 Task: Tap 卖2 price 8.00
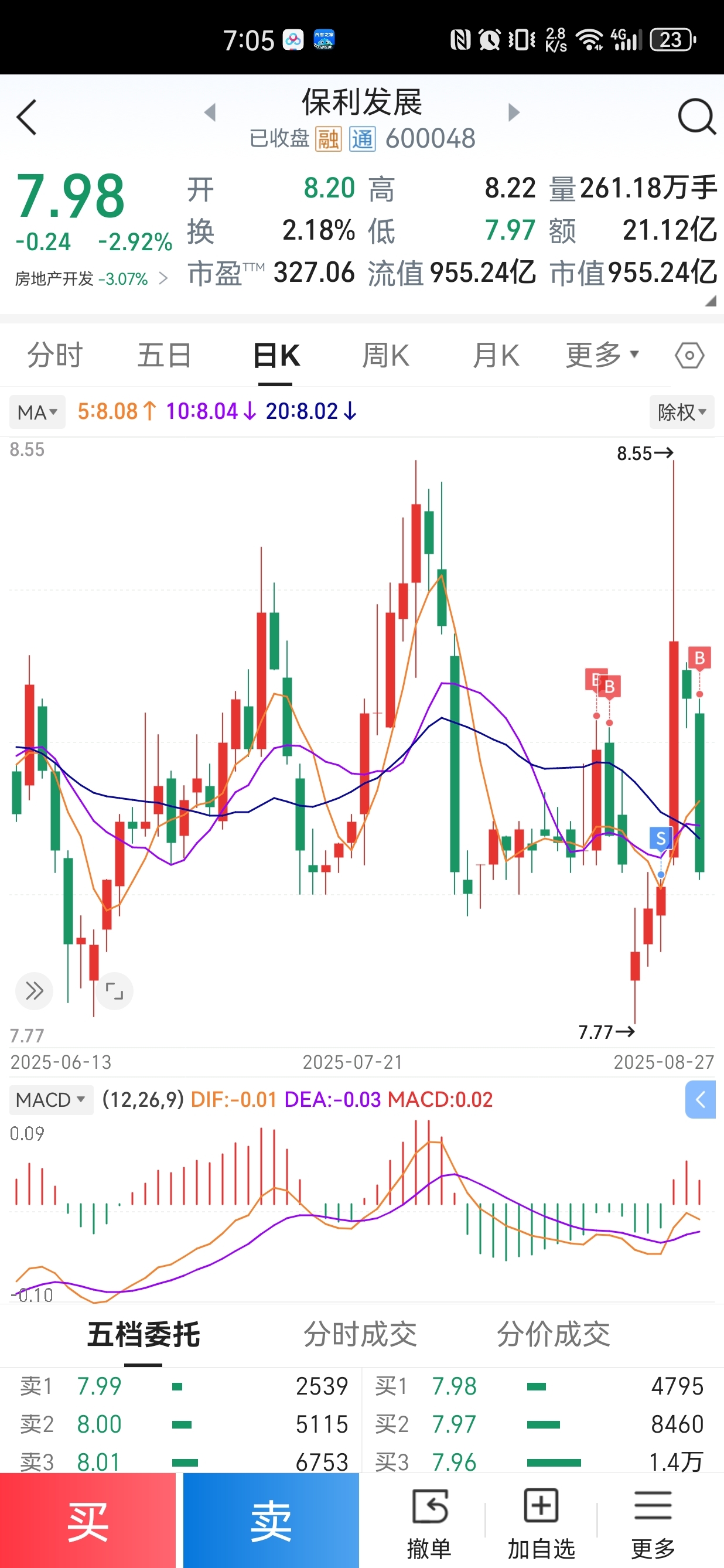point(99,1424)
